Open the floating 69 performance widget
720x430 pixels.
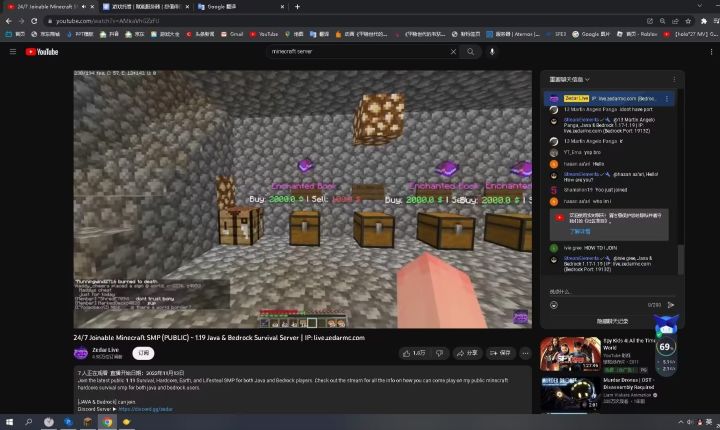[666, 347]
